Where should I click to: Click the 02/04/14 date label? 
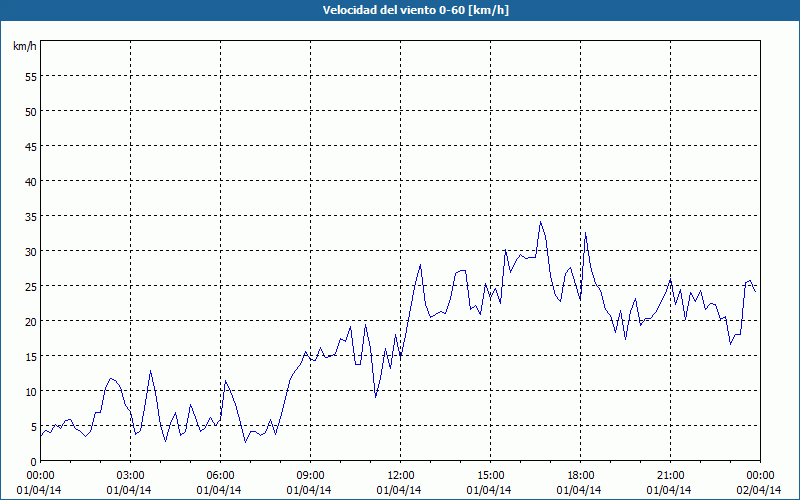click(x=759, y=490)
